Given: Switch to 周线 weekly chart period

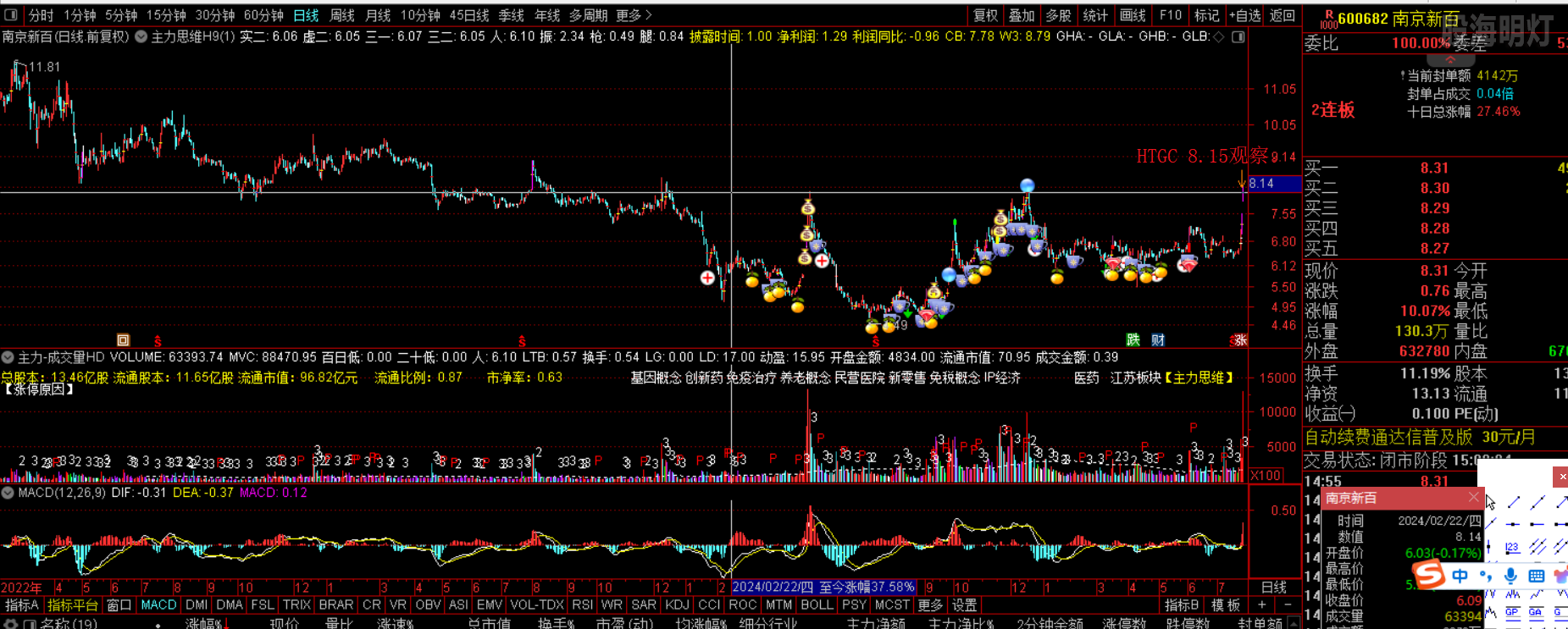Looking at the screenshot, I should click(x=341, y=15).
